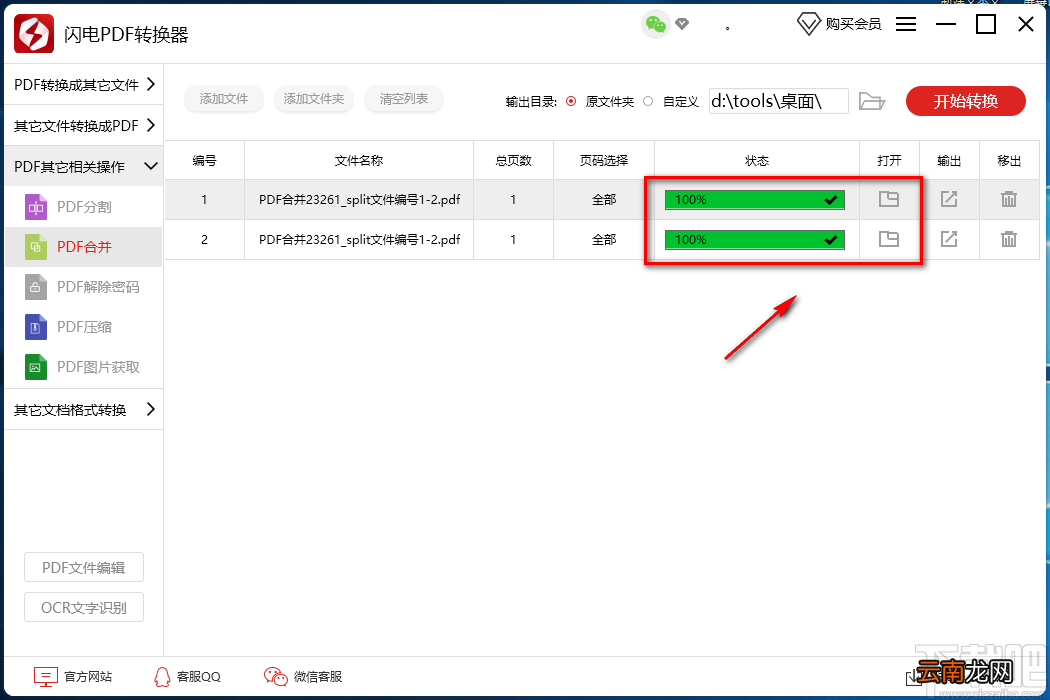Click the 微信客服 link
This screenshot has width=1050, height=700.
click(x=303, y=677)
